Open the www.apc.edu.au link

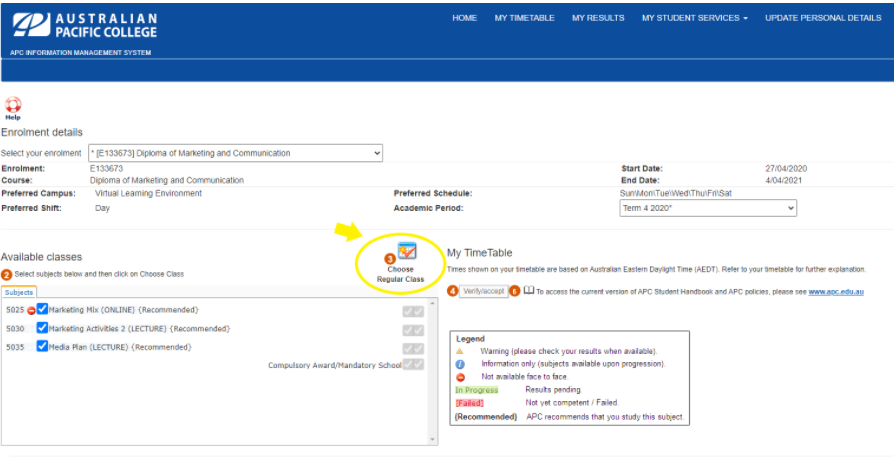pyautogui.click(x=836, y=291)
